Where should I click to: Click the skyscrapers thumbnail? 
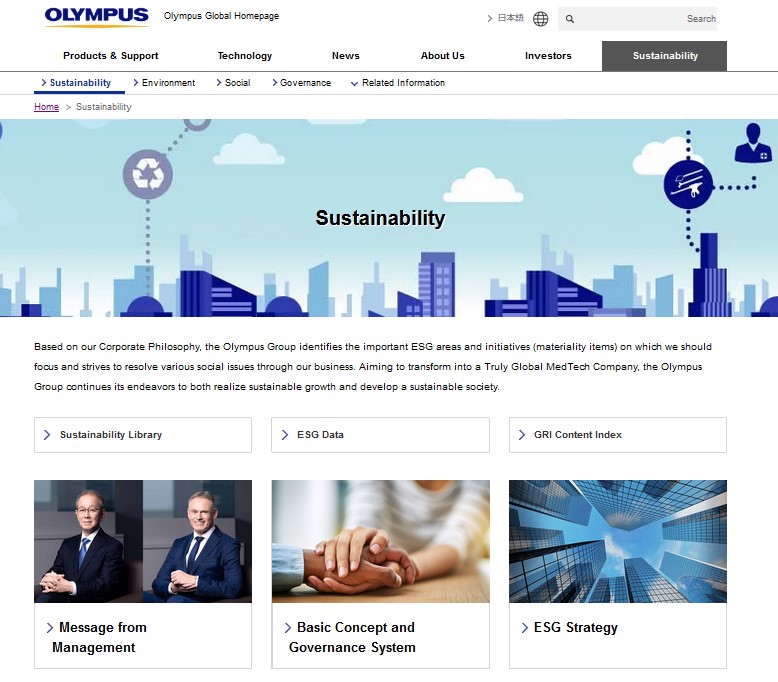(x=618, y=541)
